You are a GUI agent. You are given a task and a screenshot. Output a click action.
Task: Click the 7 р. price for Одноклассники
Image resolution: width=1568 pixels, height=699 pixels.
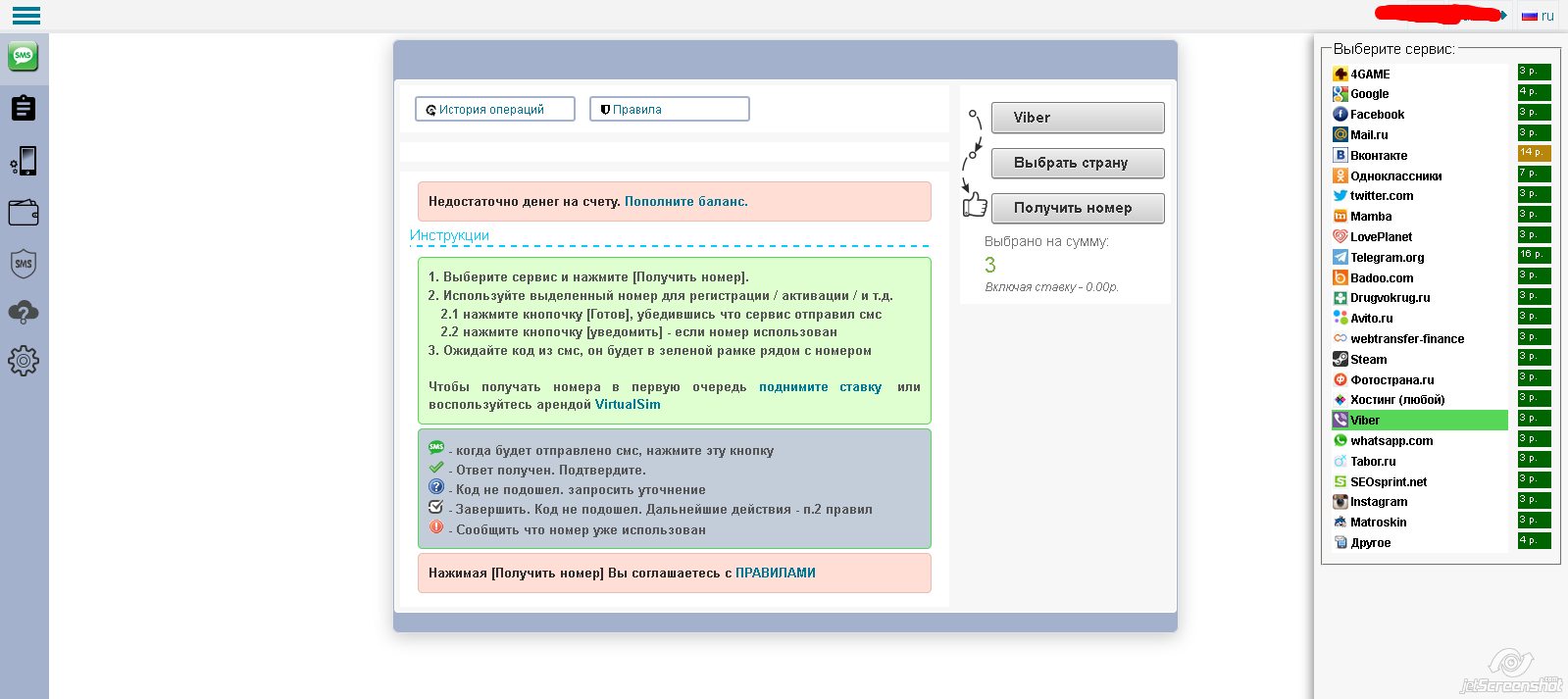point(1535,174)
